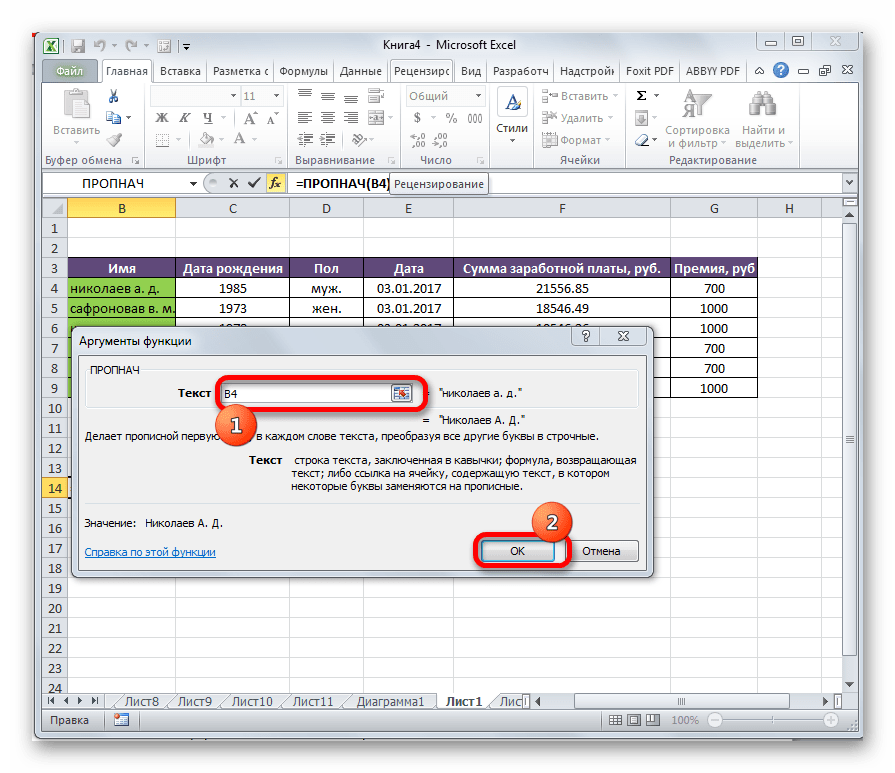Click the collapse dialog range selector icon
This screenshot has height=773, width=895.
pos(401,393)
